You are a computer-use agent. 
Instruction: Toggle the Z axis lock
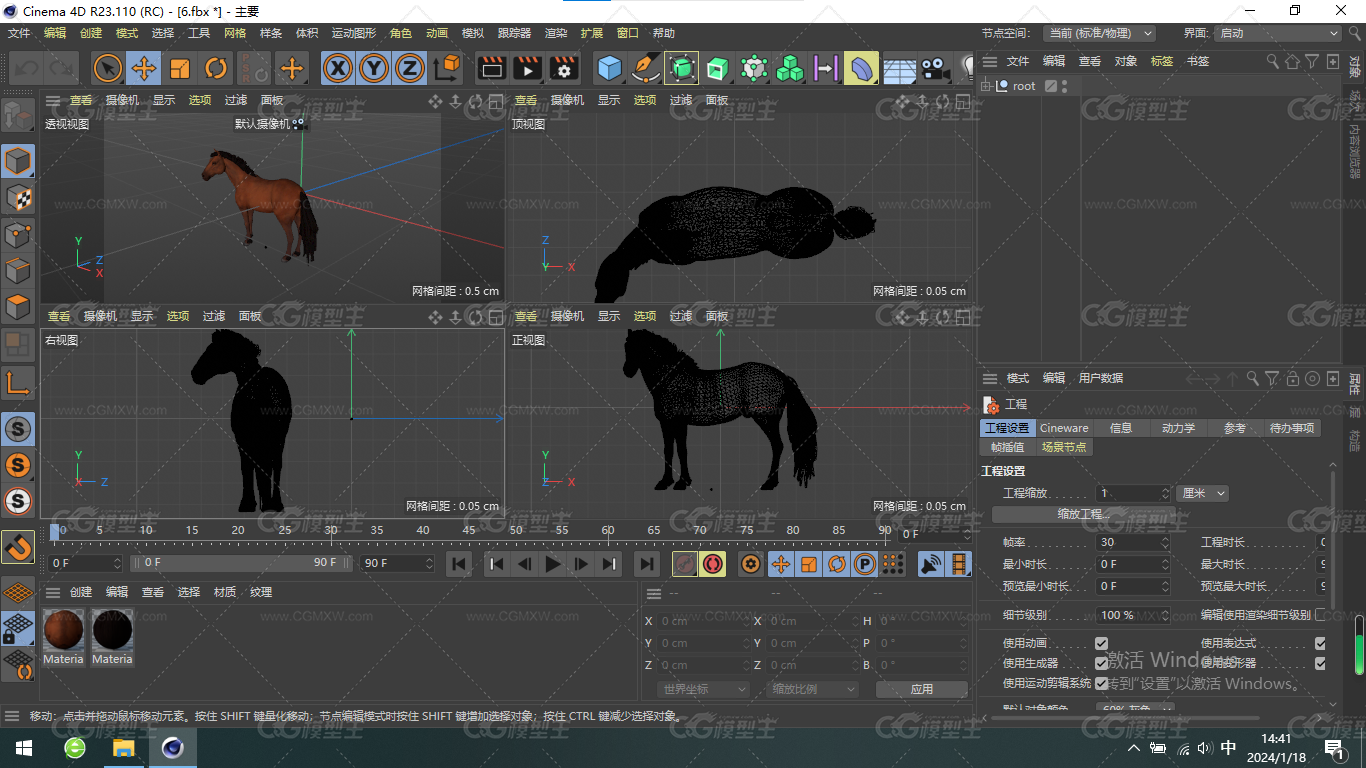(x=409, y=68)
